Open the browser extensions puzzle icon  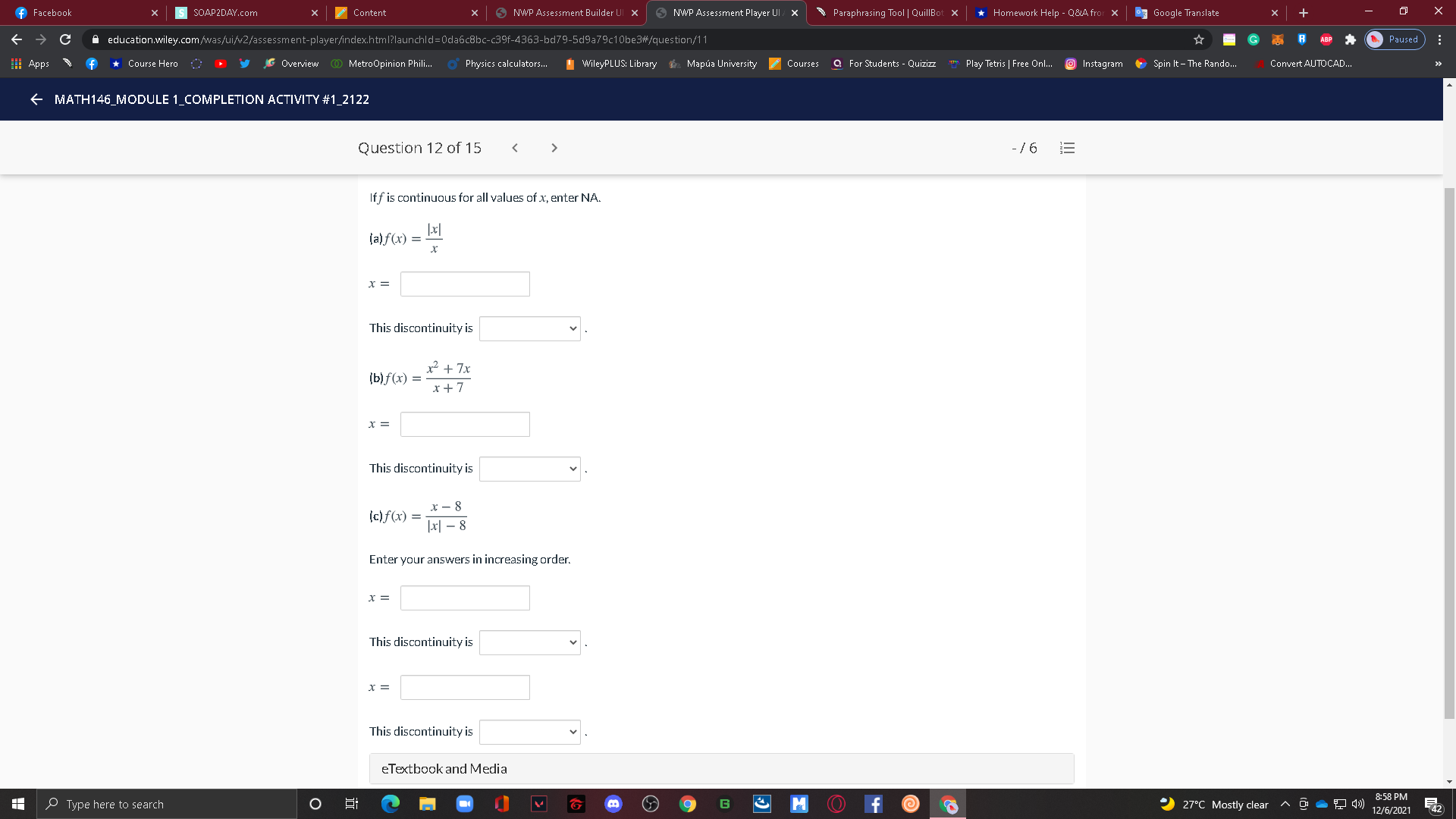pyautogui.click(x=1350, y=39)
